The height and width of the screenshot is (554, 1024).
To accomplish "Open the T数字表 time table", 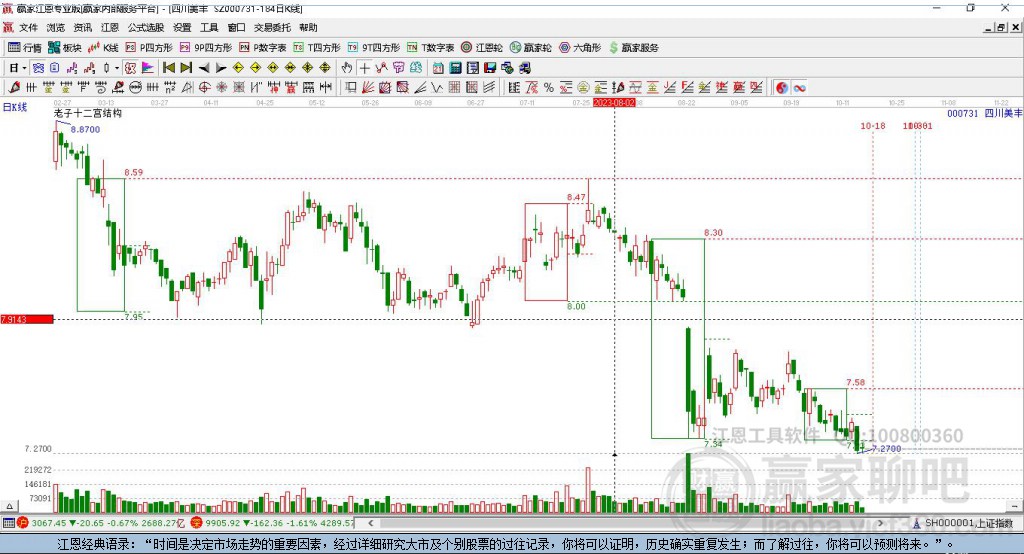I will click(x=430, y=48).
